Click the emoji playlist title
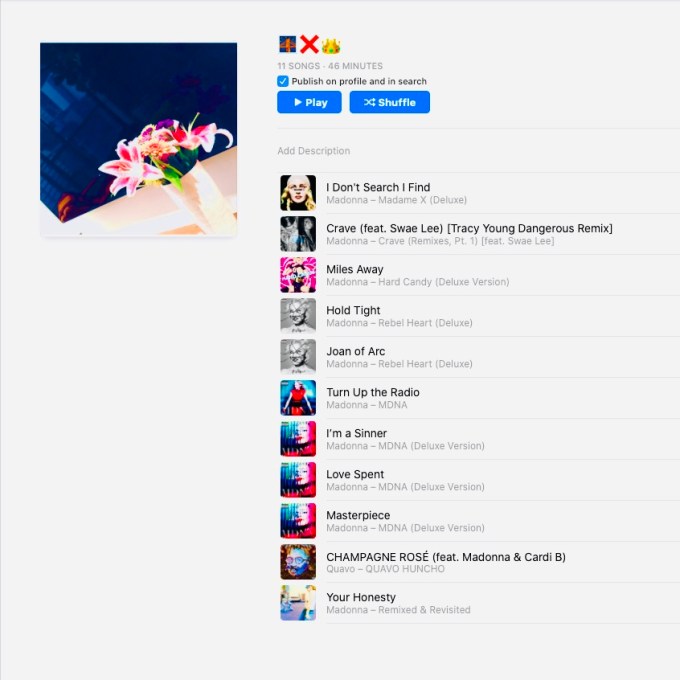This screenshot has height=680, width=680. tap(309, 45)
